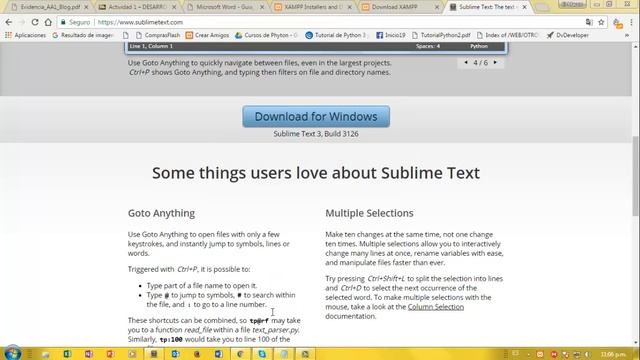Viewport: 640px width, 360px height.
Task: Click the 'Sublime Text 3, Build 3126' text
Action: (316, 134)
